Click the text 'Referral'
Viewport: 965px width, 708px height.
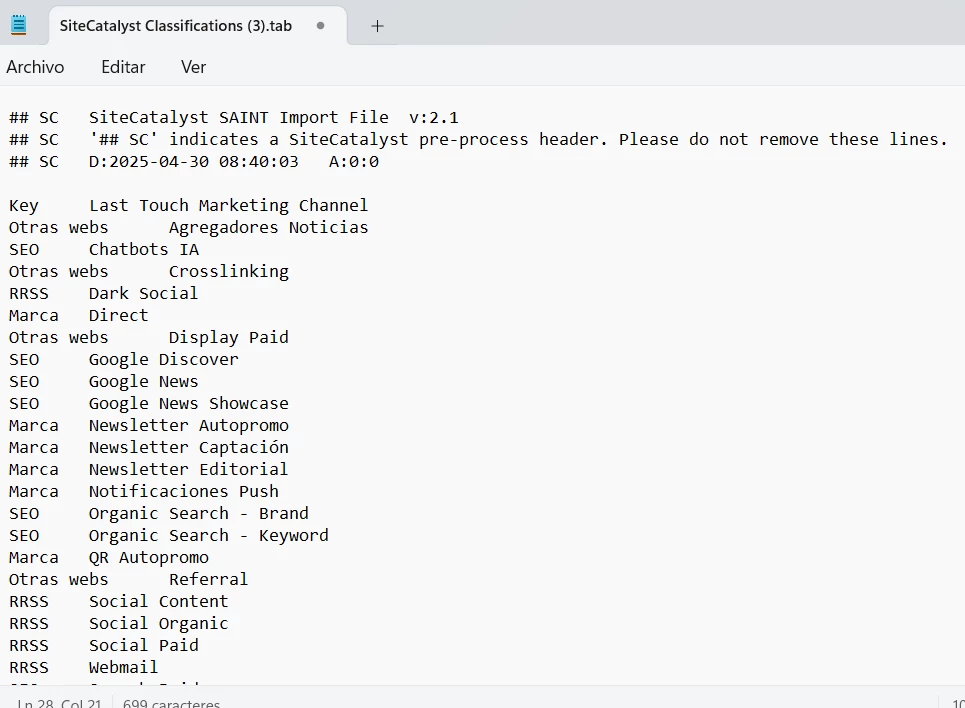tap(208, 580)
